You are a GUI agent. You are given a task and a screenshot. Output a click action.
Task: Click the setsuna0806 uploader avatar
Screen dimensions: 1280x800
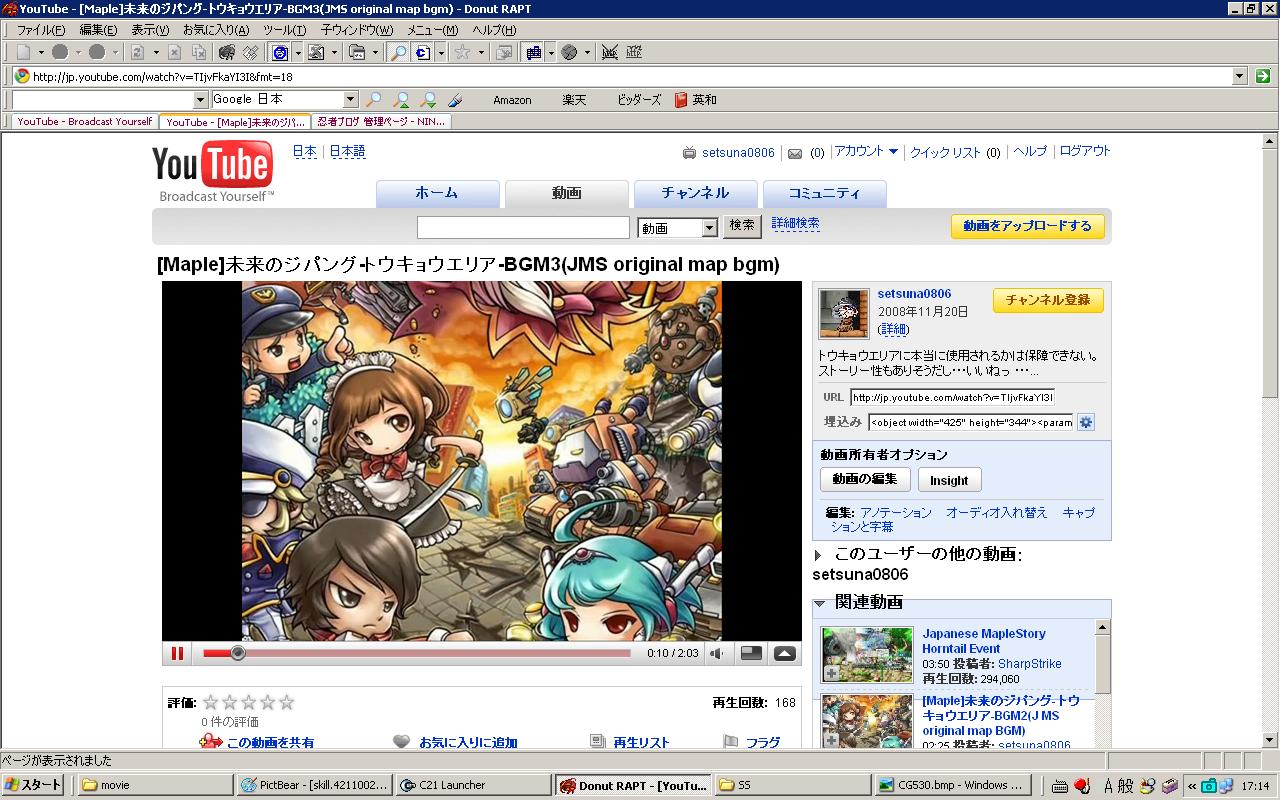click(x=844, y=314)
